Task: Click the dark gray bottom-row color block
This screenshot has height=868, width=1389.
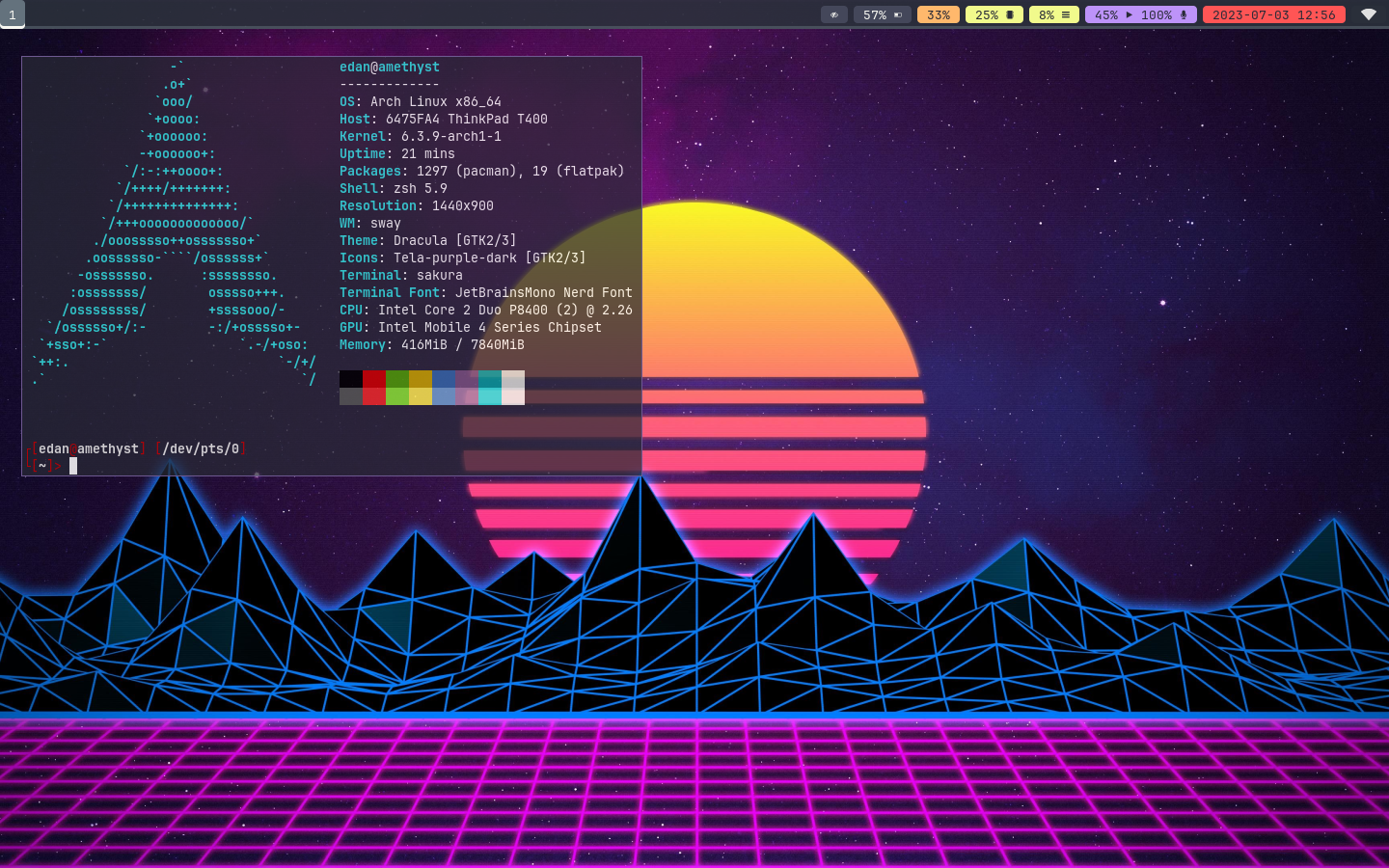Action: (x=351, y=396)
